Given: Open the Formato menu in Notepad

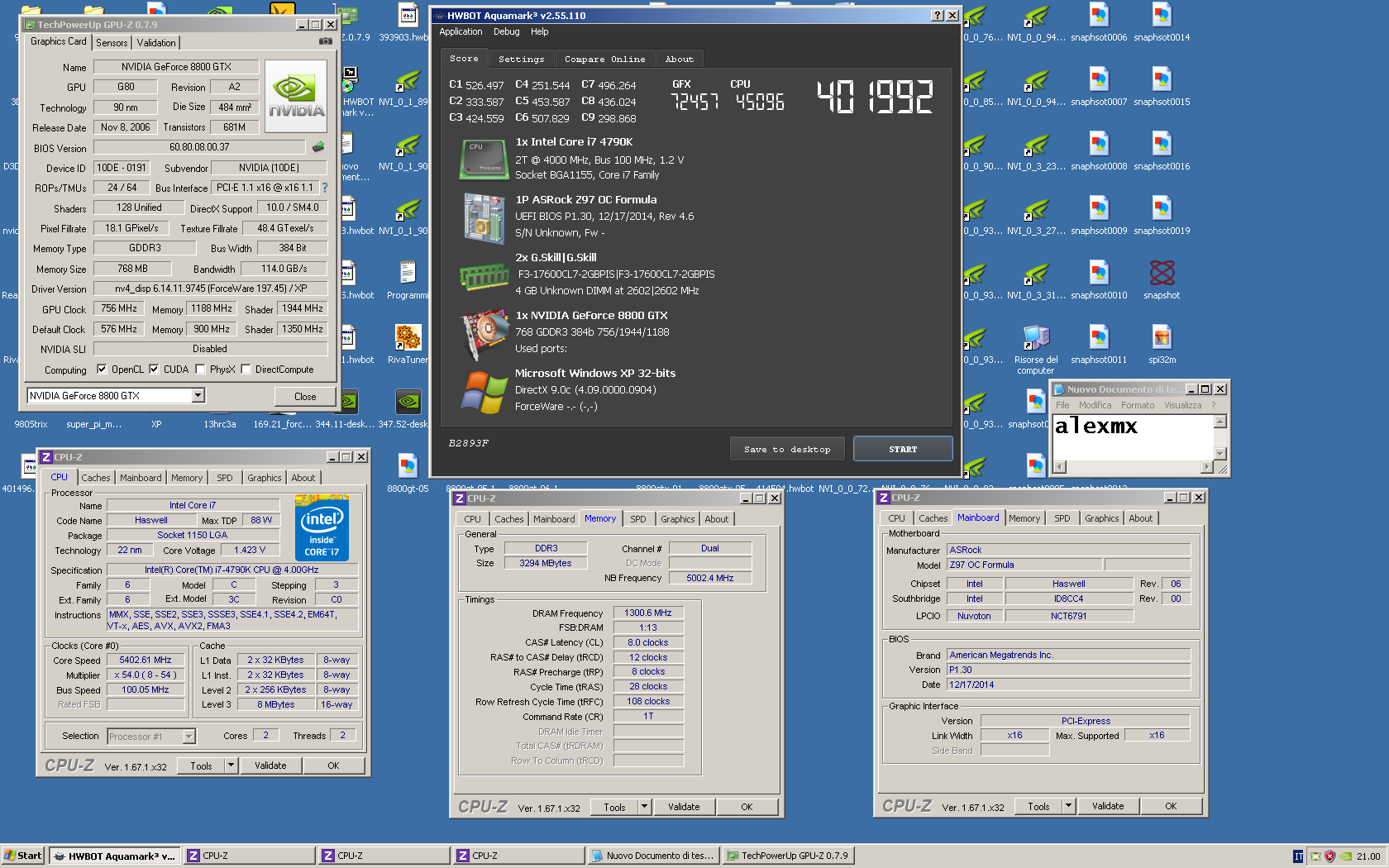Looking at the screenshot, I should pyautogui.click(x=1138, y=405).
